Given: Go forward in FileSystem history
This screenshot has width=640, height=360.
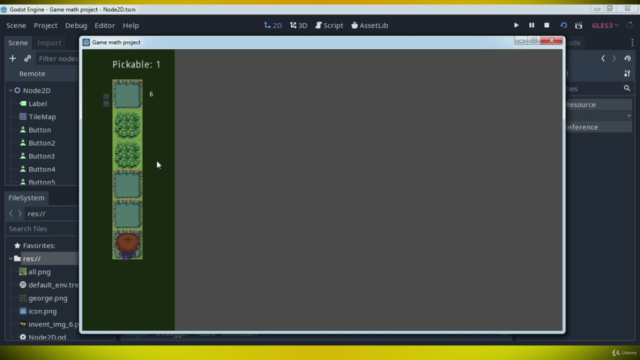Looking at the screenshot, I should pos(20,213).
